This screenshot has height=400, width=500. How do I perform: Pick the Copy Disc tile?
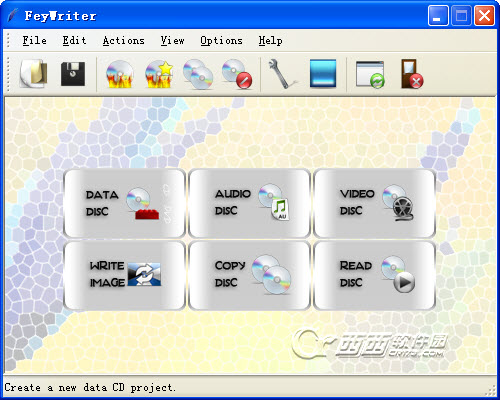249,275
